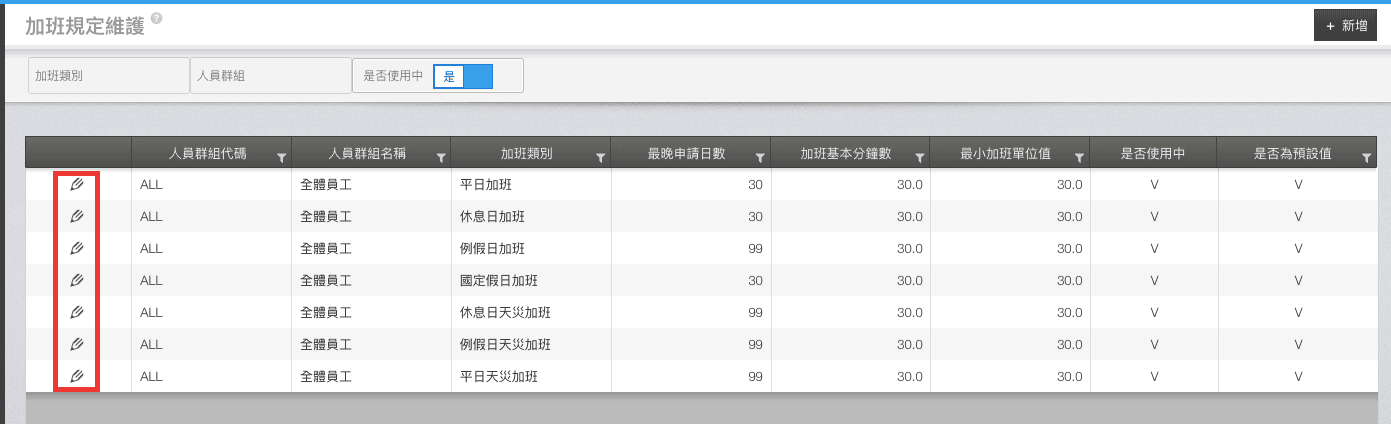Edit the 平日天災加班 row with pencil icon

(77, 377)
